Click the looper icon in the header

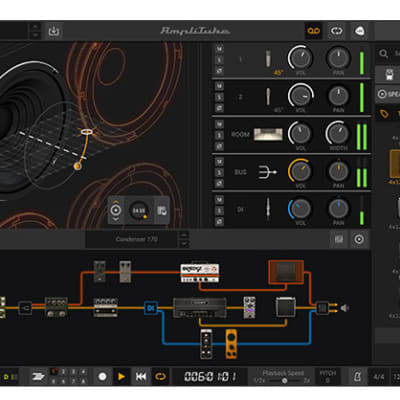336,31
